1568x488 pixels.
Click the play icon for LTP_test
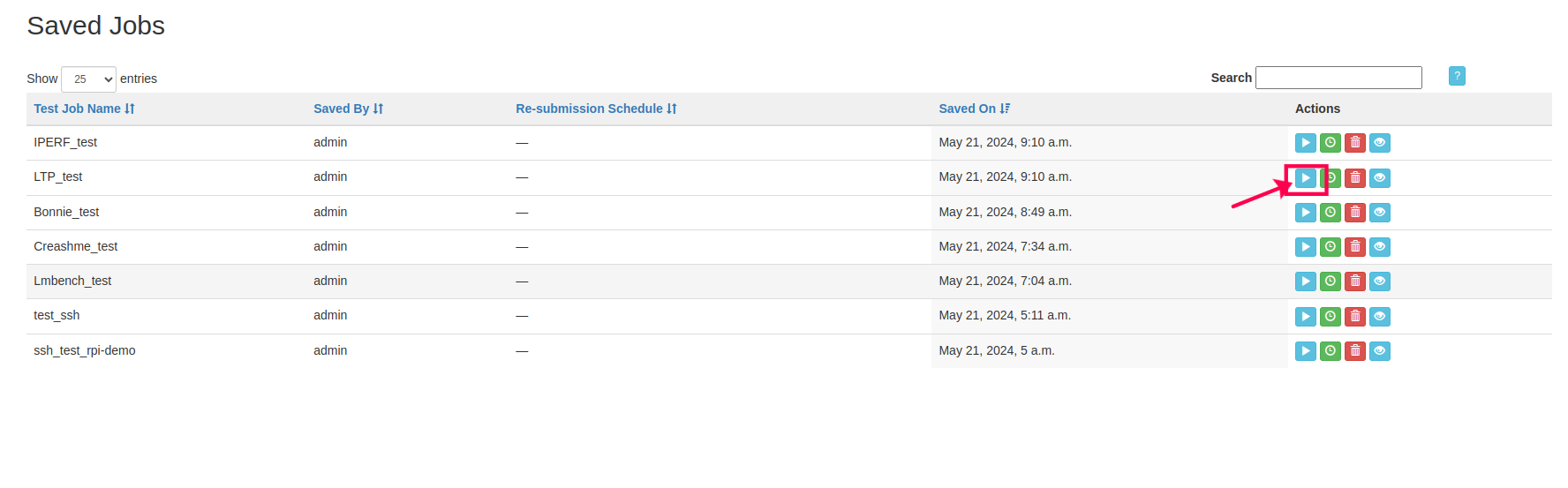coord(1305,178)
